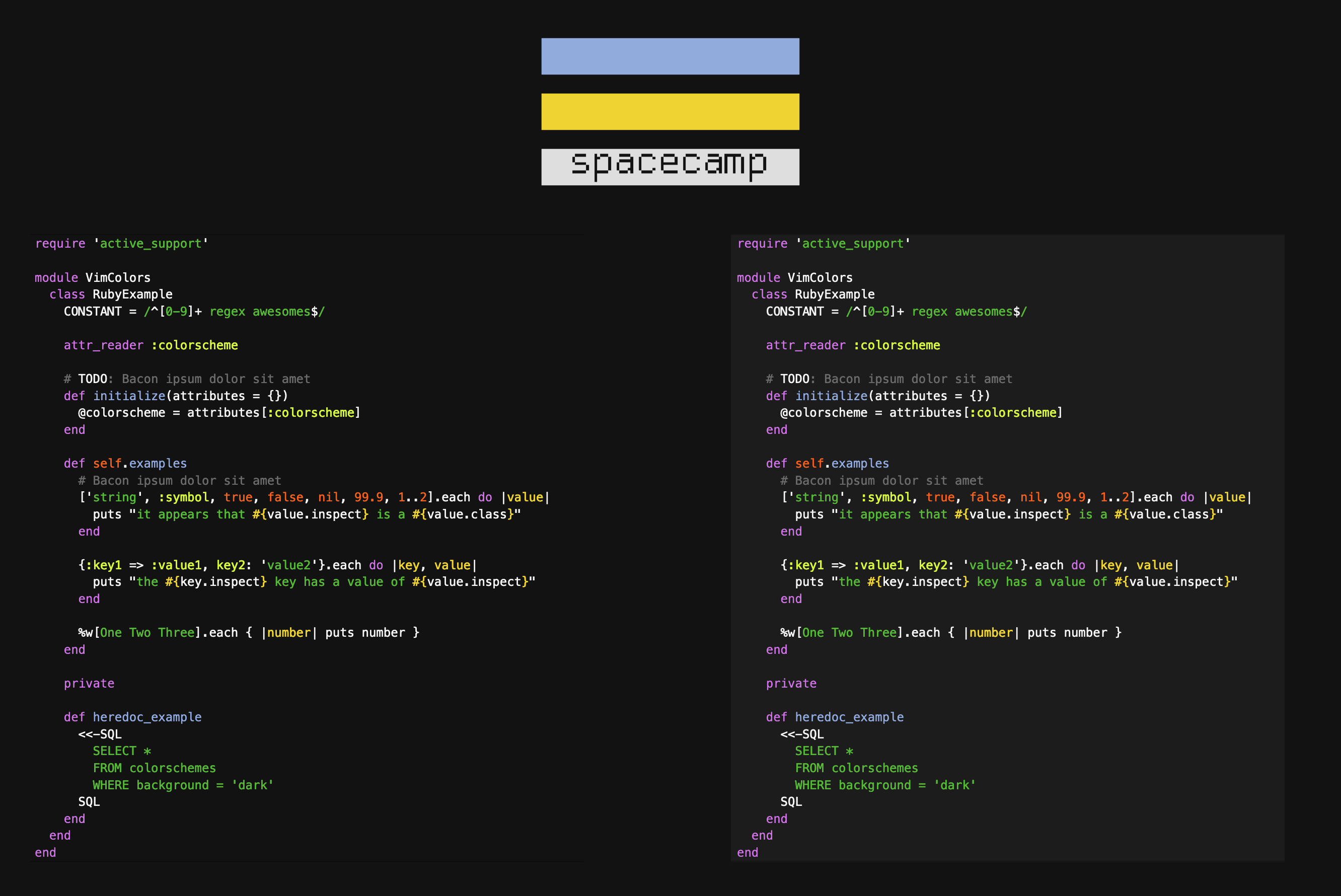Click 'TODO' comment in left panel
Image resolution: width=1341 pixels, height=896 pixels.
click(x=93, y=379)
